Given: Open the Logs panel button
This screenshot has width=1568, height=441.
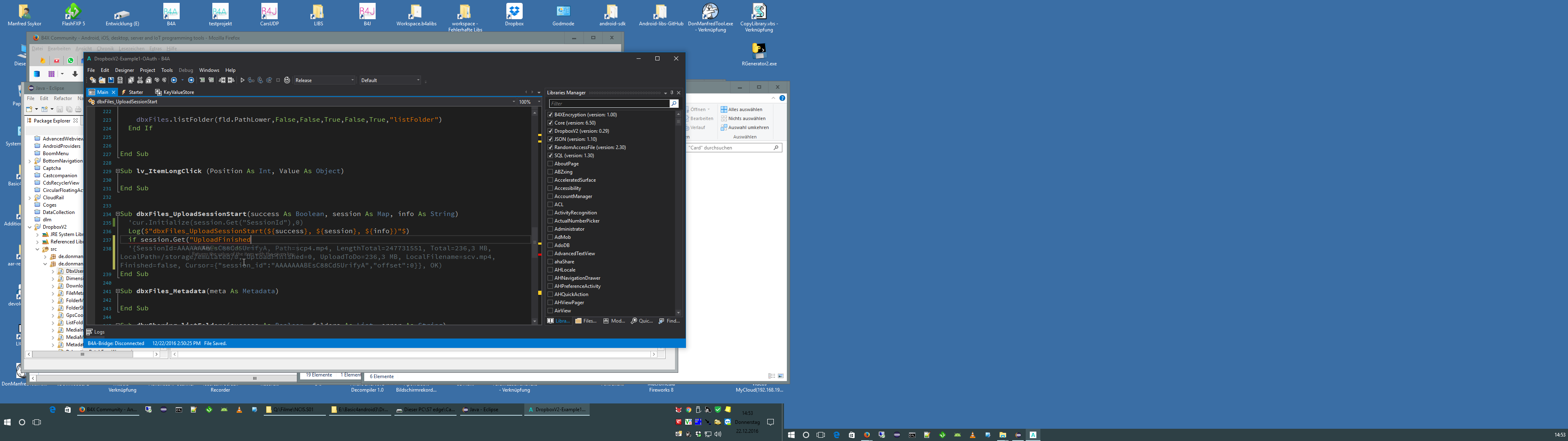Looking at the screenshot, I should click(96, 332).
